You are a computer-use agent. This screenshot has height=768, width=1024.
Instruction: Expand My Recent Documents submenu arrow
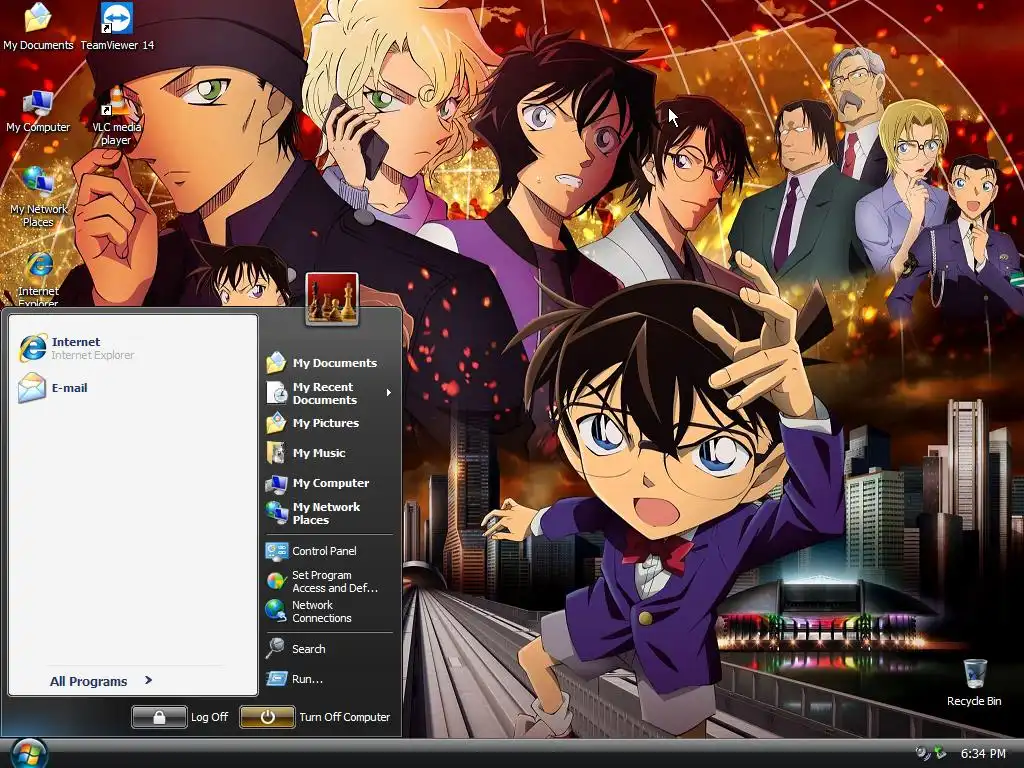[x=389, y=392]
